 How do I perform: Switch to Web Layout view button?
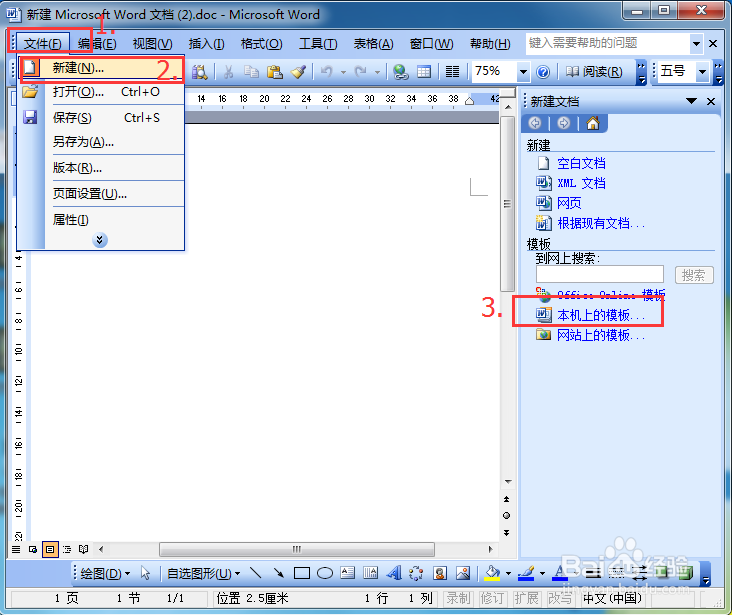coord(33,549)
